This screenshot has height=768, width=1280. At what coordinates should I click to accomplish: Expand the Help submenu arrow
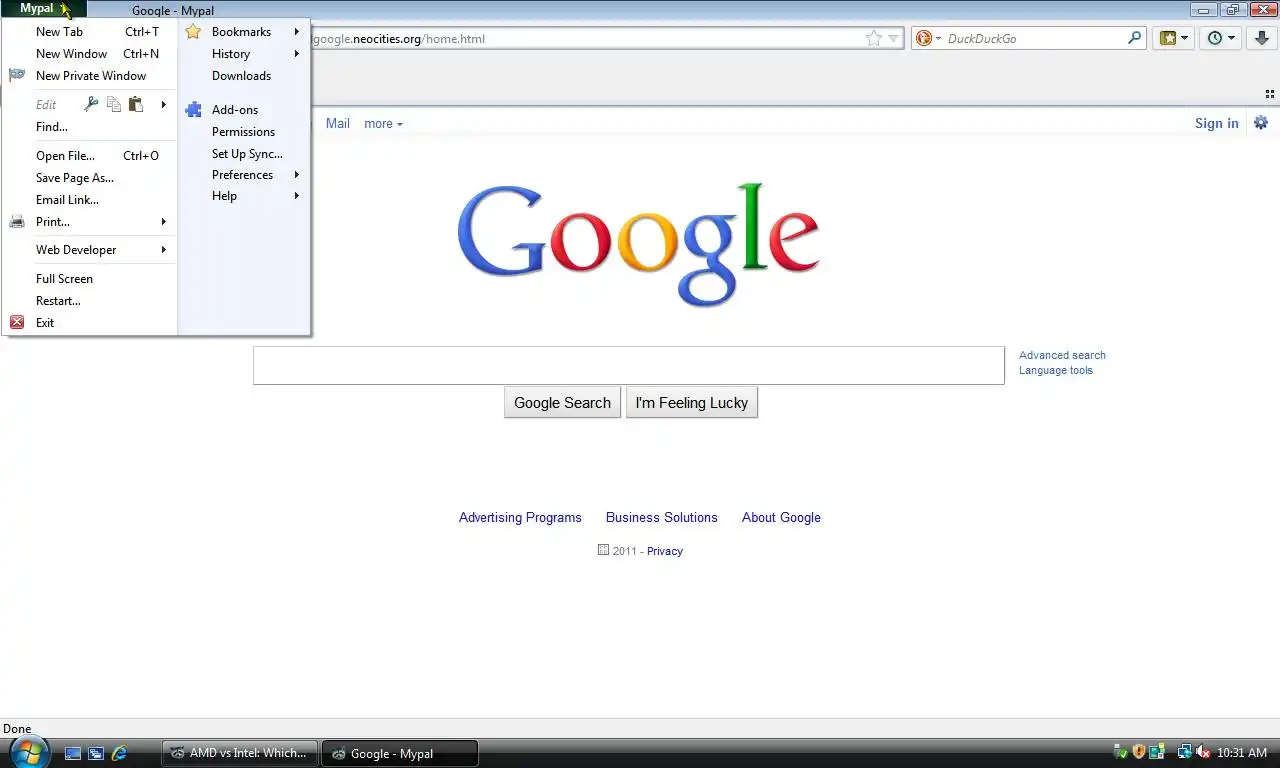[297, 196]
